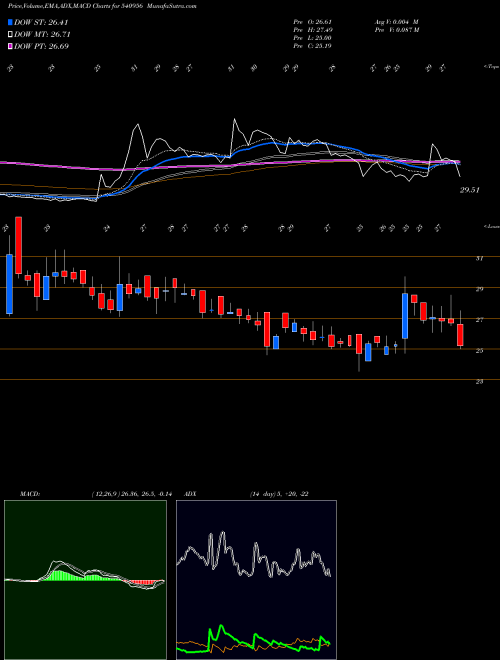Click the tall blue breakout candle near the right
Viewport: 500px width, 660px height.
coord(405,316)
